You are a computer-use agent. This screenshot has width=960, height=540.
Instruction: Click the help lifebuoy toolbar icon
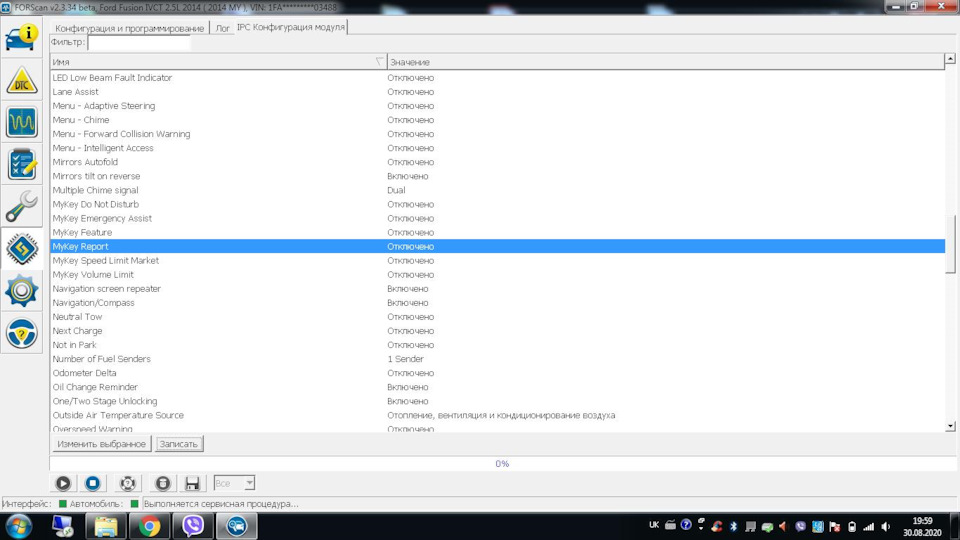(127, 483)
